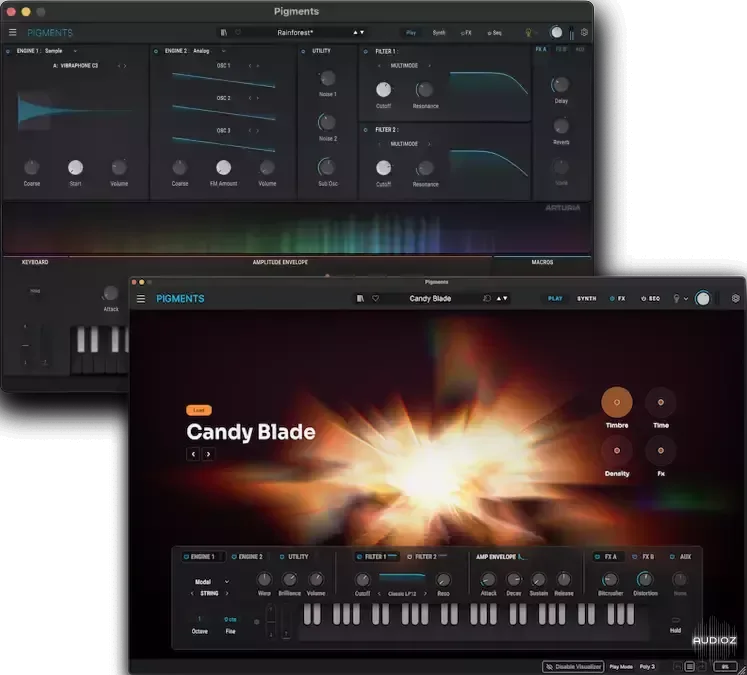Expand the Modal engine type dropdown
The height and width of the screenshot is (675, 747).
[227, 582]
